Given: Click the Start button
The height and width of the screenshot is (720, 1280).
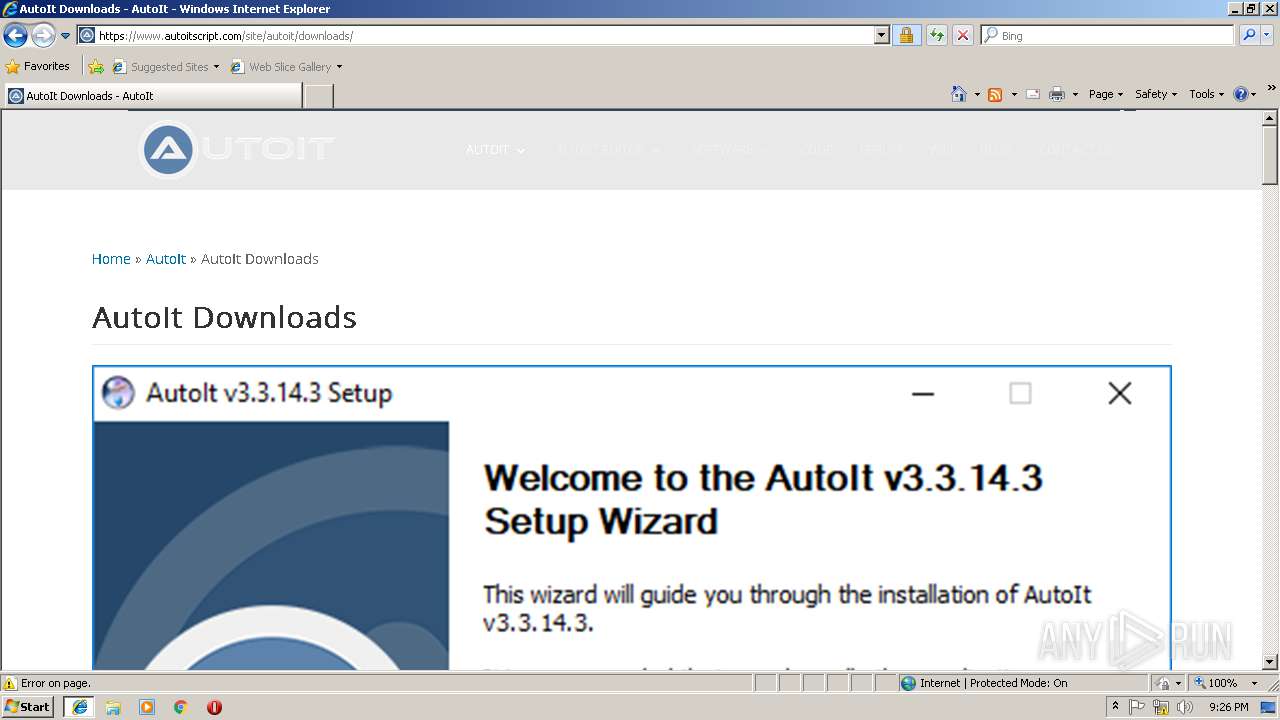Looking at the screenshot, I should pos(28,707).
